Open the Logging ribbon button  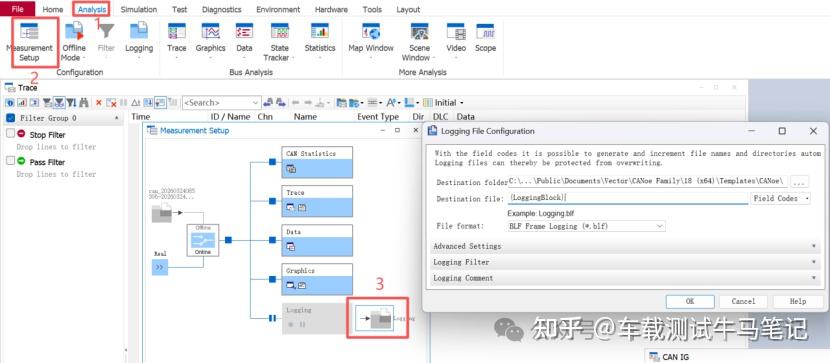[139, 38]
